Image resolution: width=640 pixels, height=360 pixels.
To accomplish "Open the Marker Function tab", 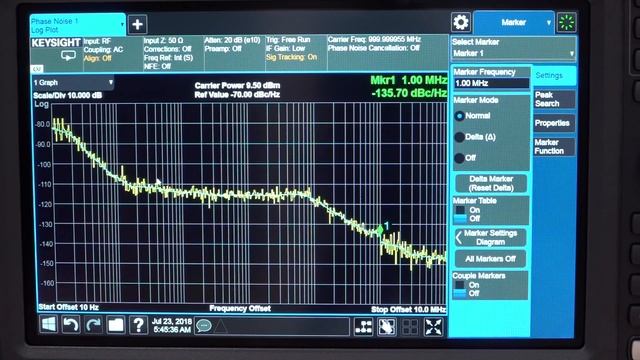I will (554, 147).
